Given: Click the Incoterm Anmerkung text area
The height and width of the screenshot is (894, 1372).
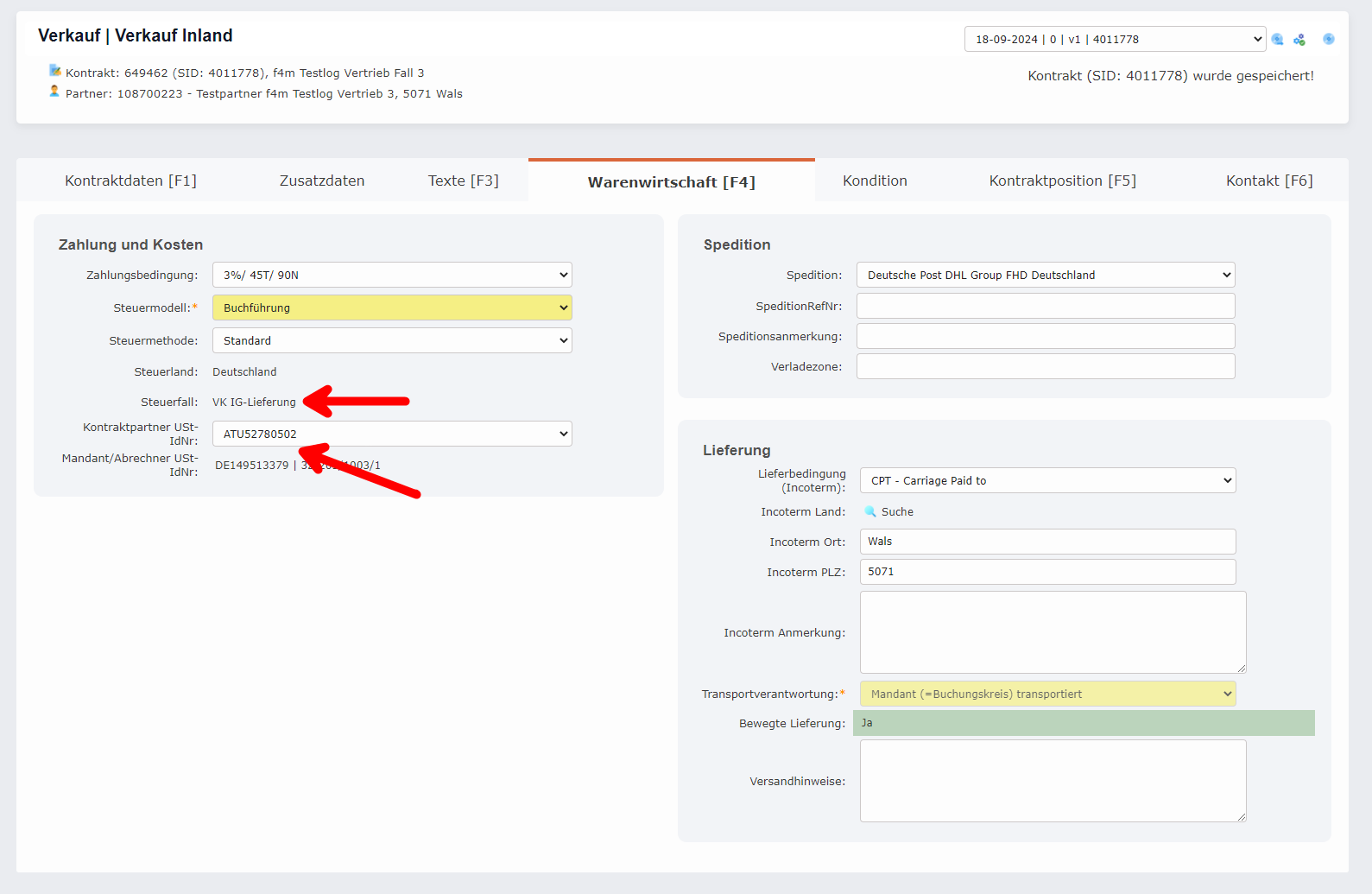Looking at the screenshot, I should [1053, 632].
